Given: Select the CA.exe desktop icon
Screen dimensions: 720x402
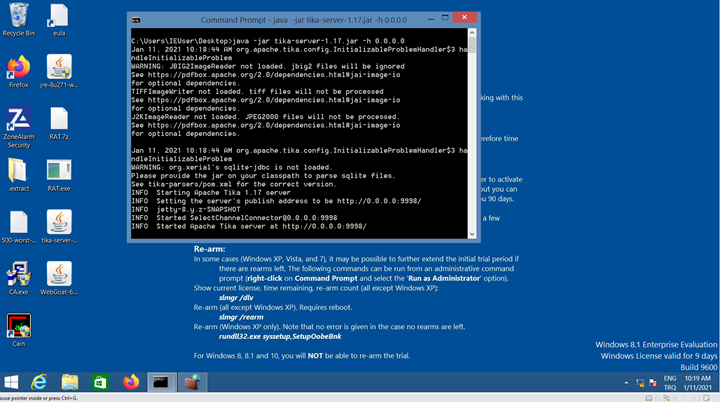Looking at the screenshot, I should [18, 278].
